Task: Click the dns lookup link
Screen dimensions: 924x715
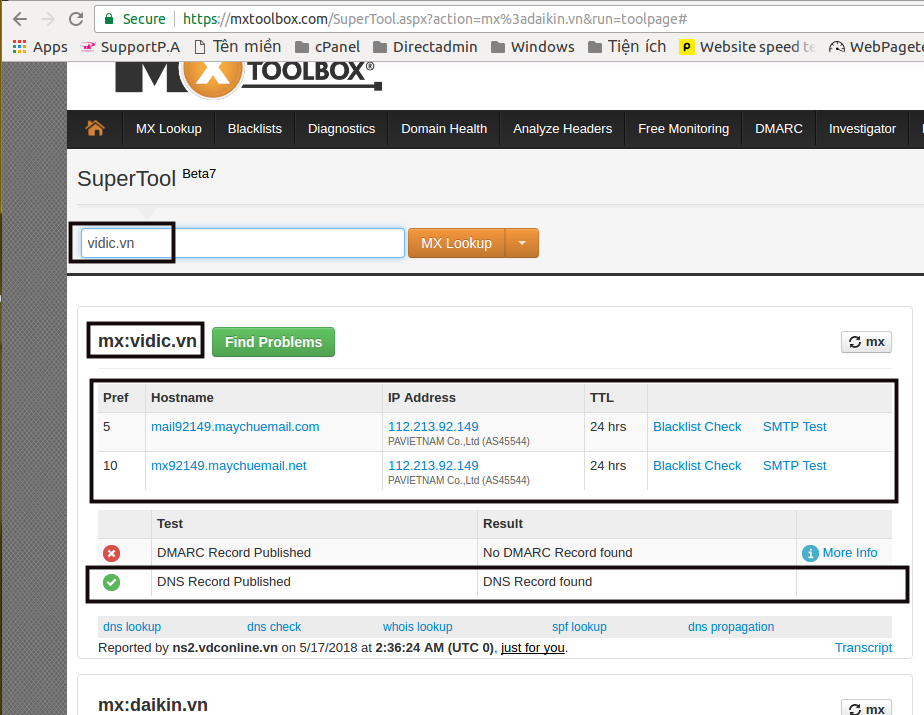Action: pos(132,627)
